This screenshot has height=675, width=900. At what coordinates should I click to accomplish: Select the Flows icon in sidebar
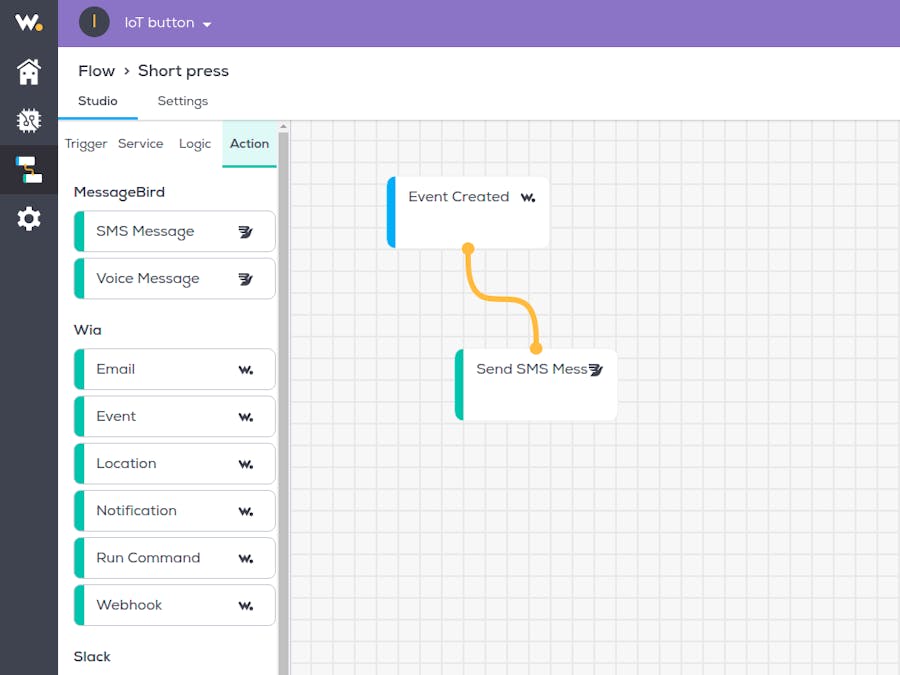pos(29,170)
